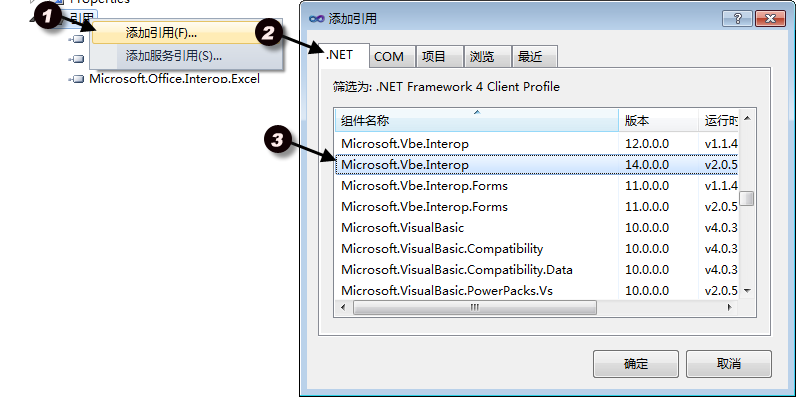Click the vertical scrollbar thumb in list
This screenshot has width=796, height=397.
(x=747, y=198)
